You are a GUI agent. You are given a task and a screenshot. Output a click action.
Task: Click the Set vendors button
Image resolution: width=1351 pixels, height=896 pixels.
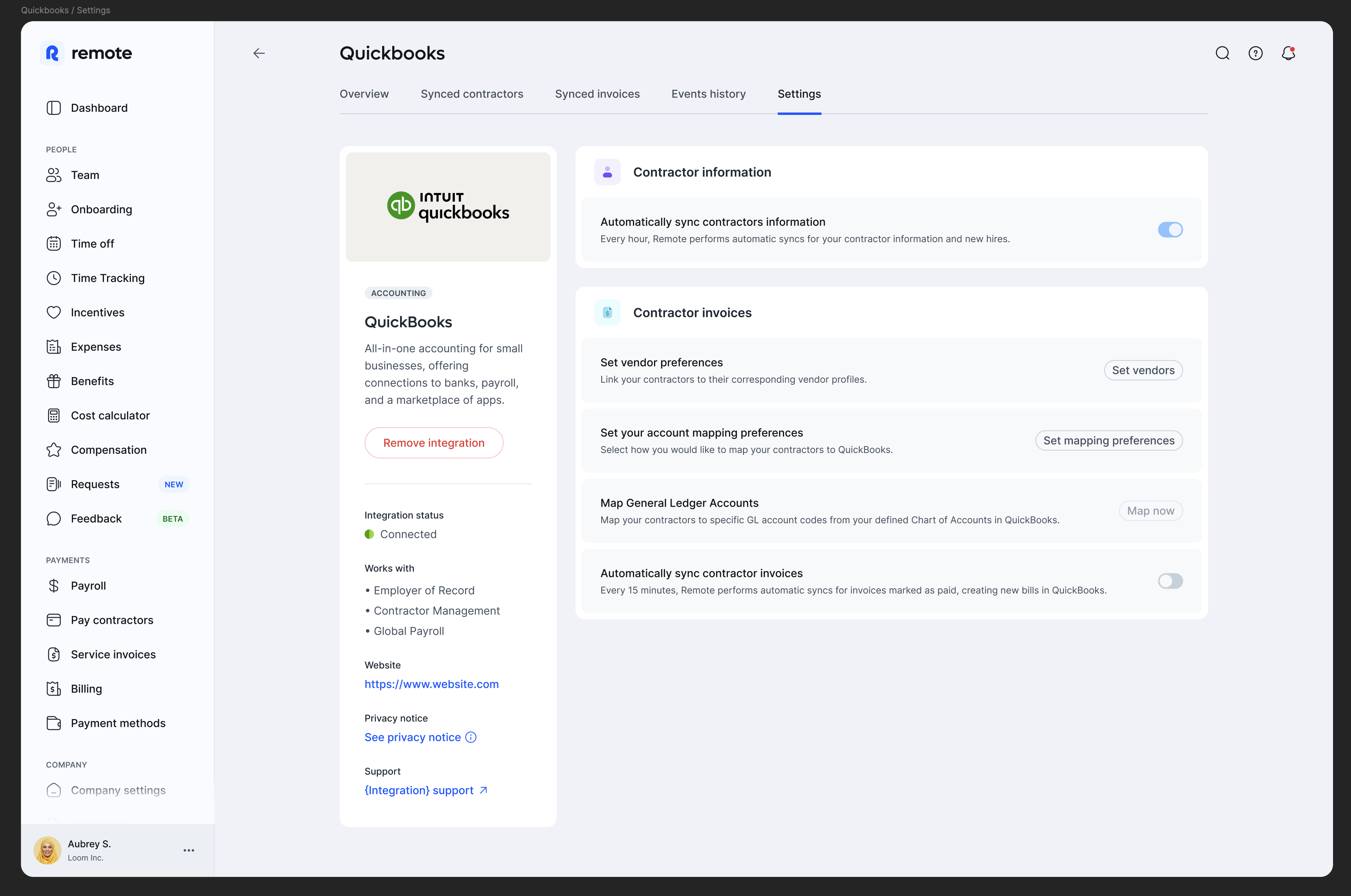(1143, 370)
